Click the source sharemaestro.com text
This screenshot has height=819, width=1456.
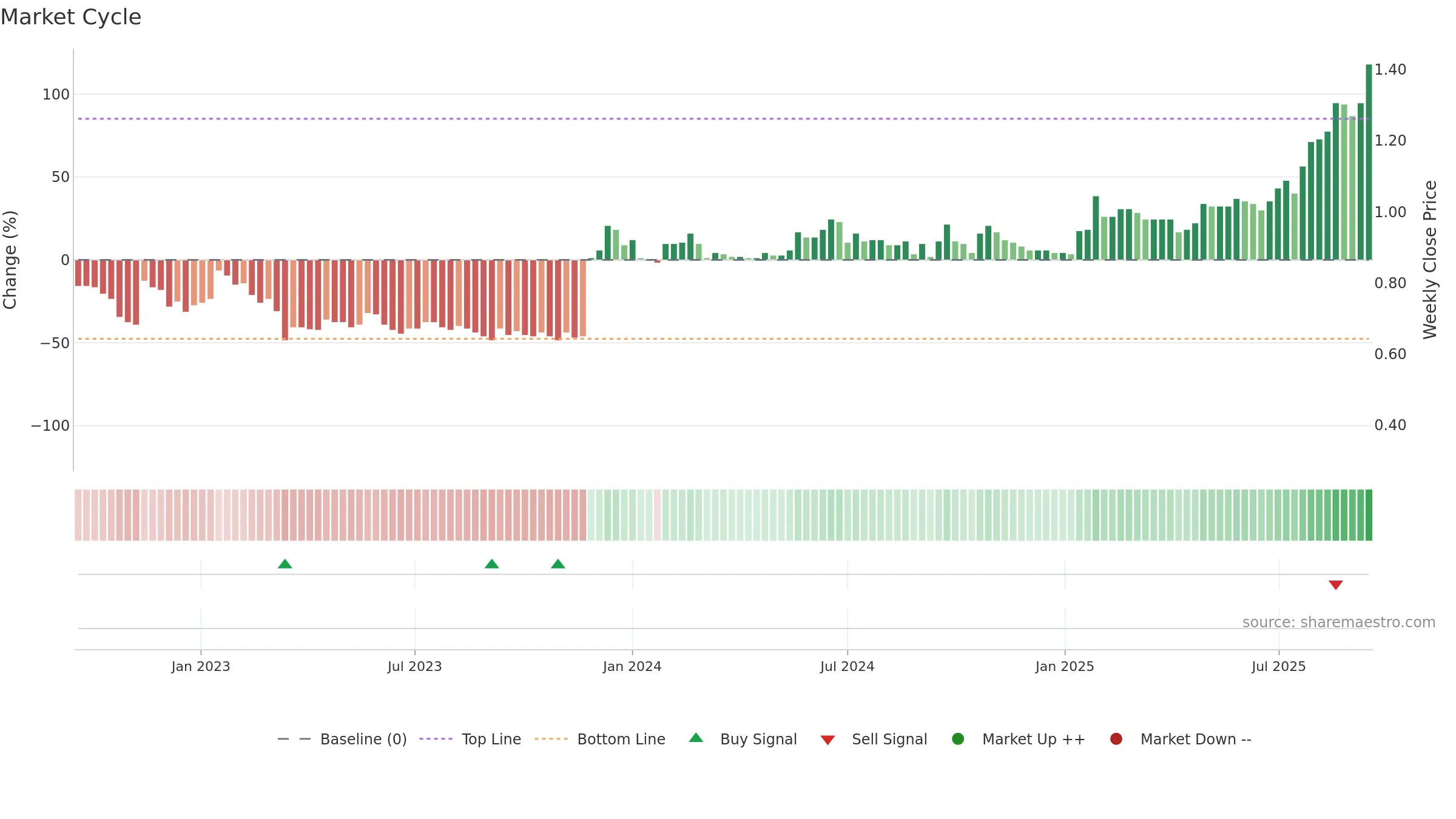[1339, 622]
